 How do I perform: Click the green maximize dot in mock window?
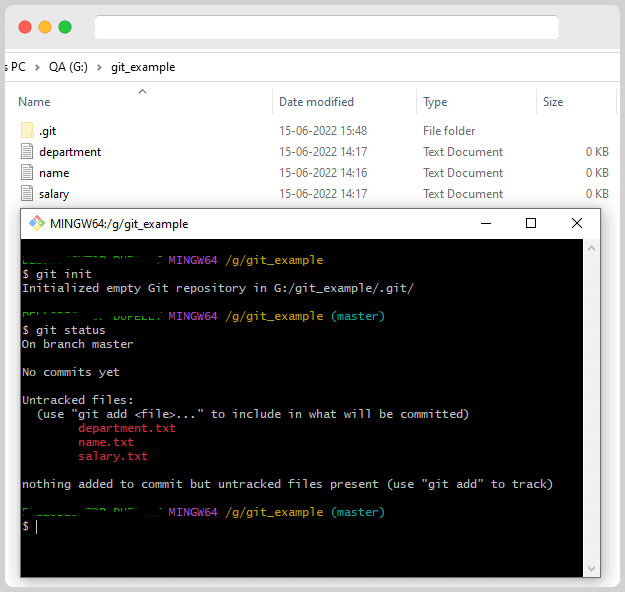(x=65, y=27)
